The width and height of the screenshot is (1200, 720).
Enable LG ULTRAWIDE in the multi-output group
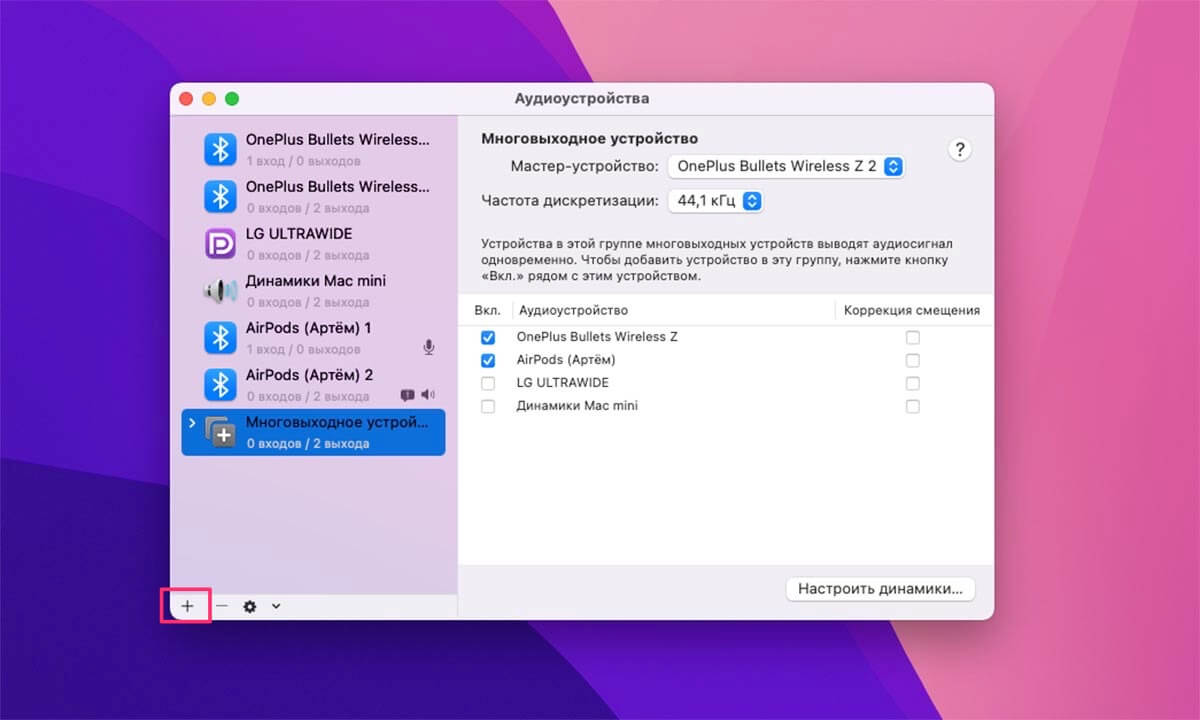point(488,383)
